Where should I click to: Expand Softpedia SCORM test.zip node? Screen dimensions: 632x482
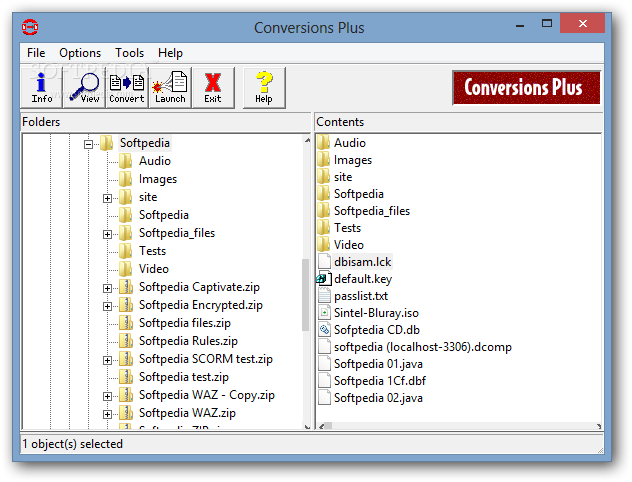pyautogui.click(x=107, y=360)
